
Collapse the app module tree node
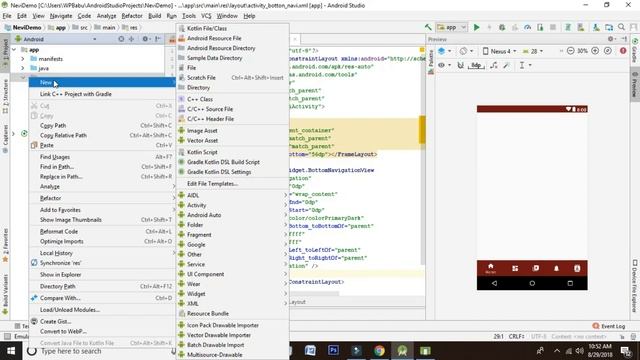tap(14, 49)
